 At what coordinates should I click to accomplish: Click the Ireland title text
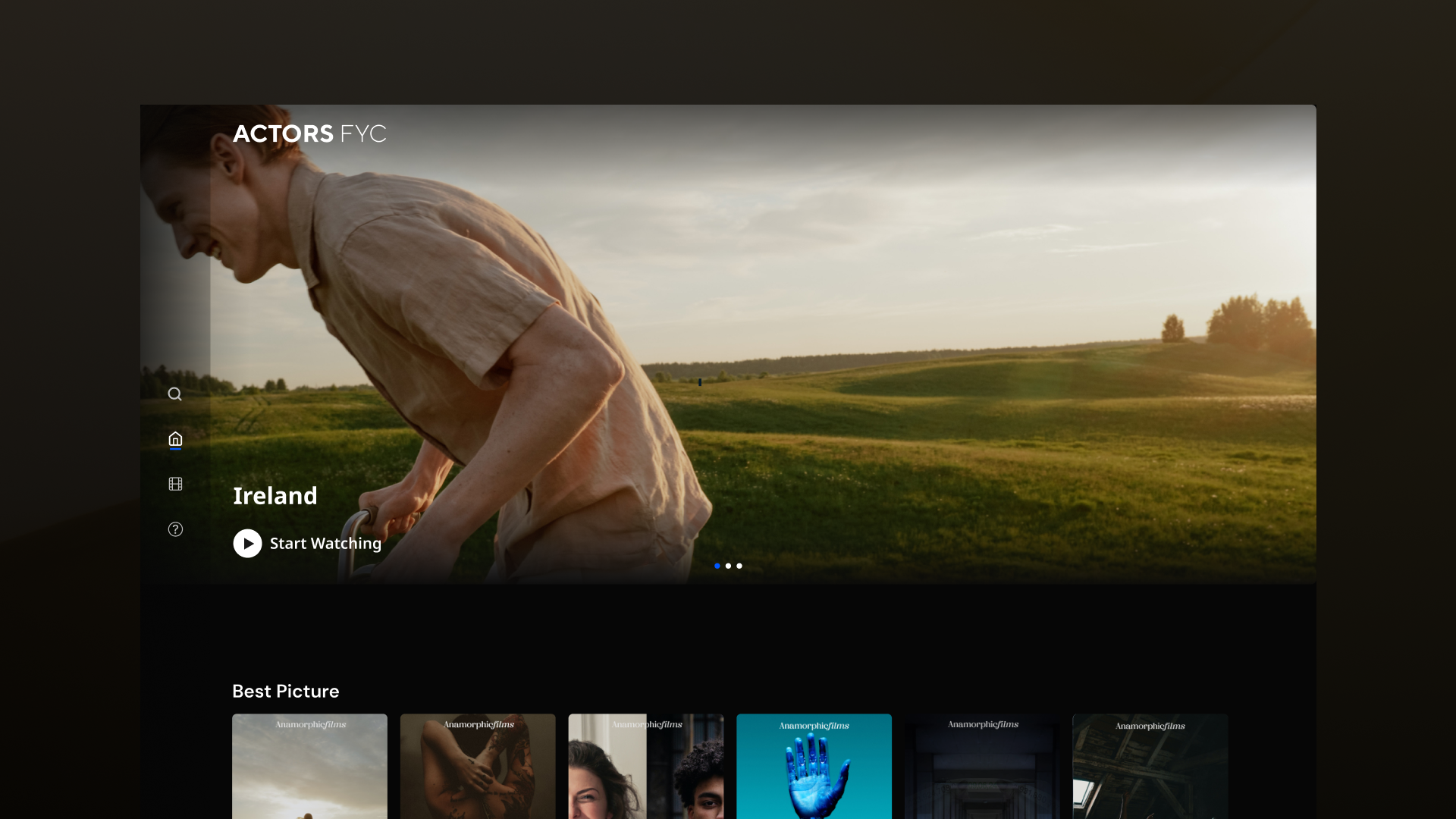[275, 496]
